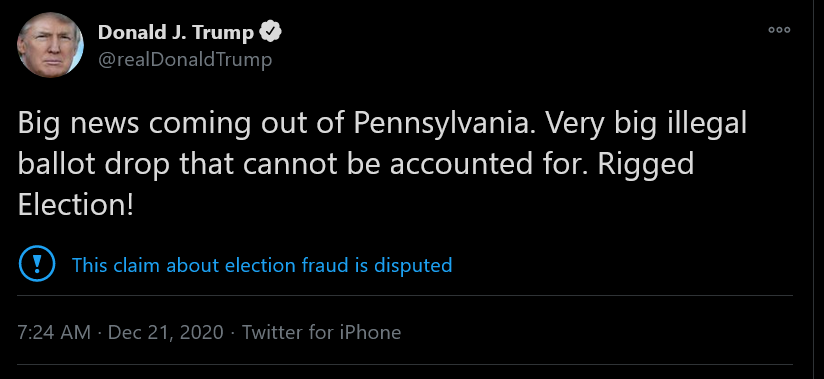Click the word Rigged in the tweet
Viewport: 824px width, 379px height.
point(646,165)
